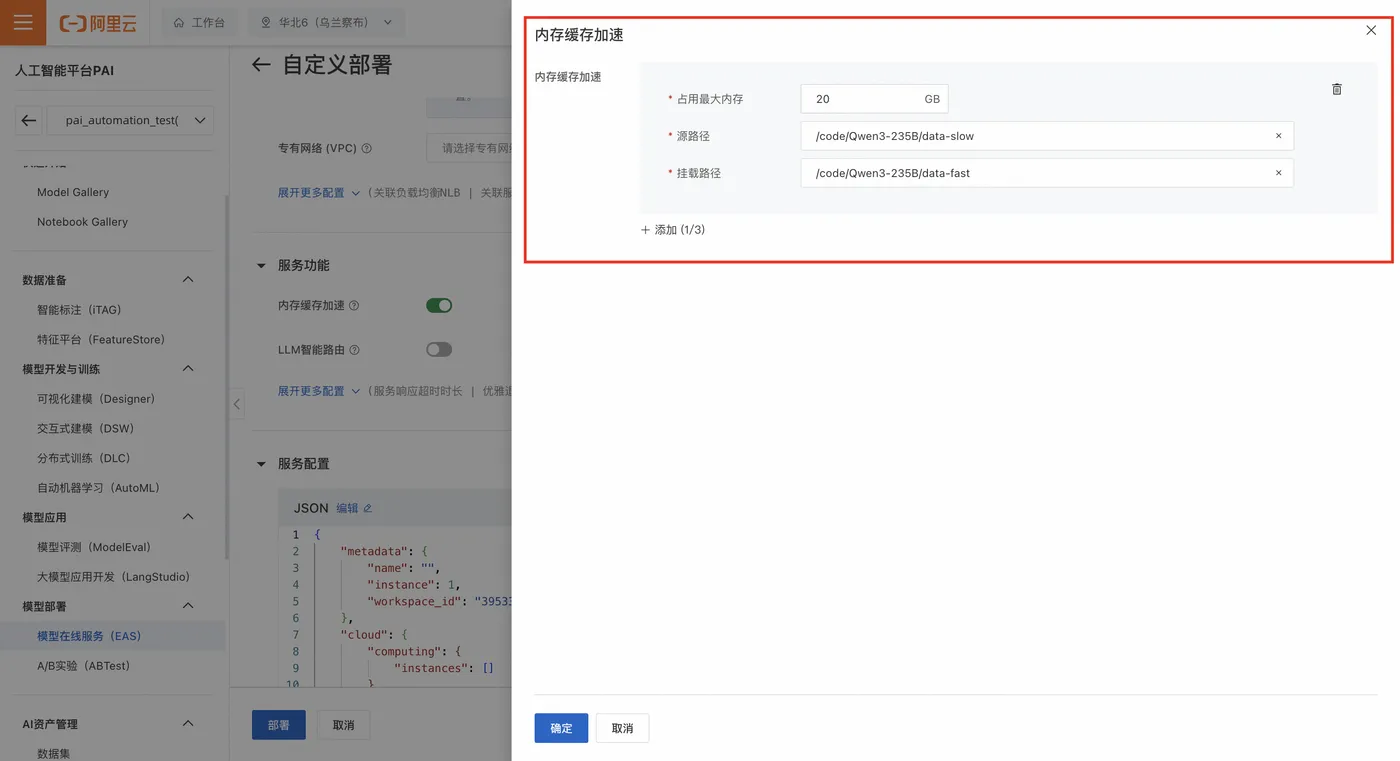Click the 占用最大内存 GB input field
This screenshot has height=761, width=1400.
click(874, 99)
